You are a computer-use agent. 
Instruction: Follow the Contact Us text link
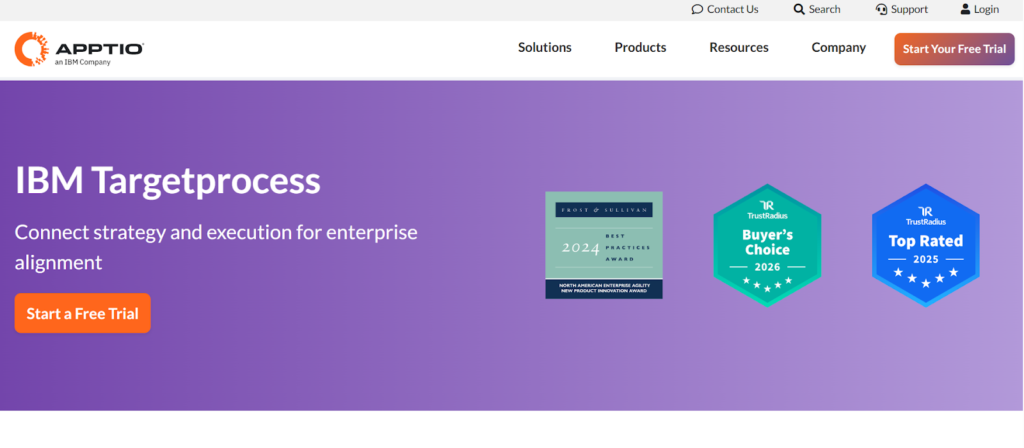click(732, 9)
